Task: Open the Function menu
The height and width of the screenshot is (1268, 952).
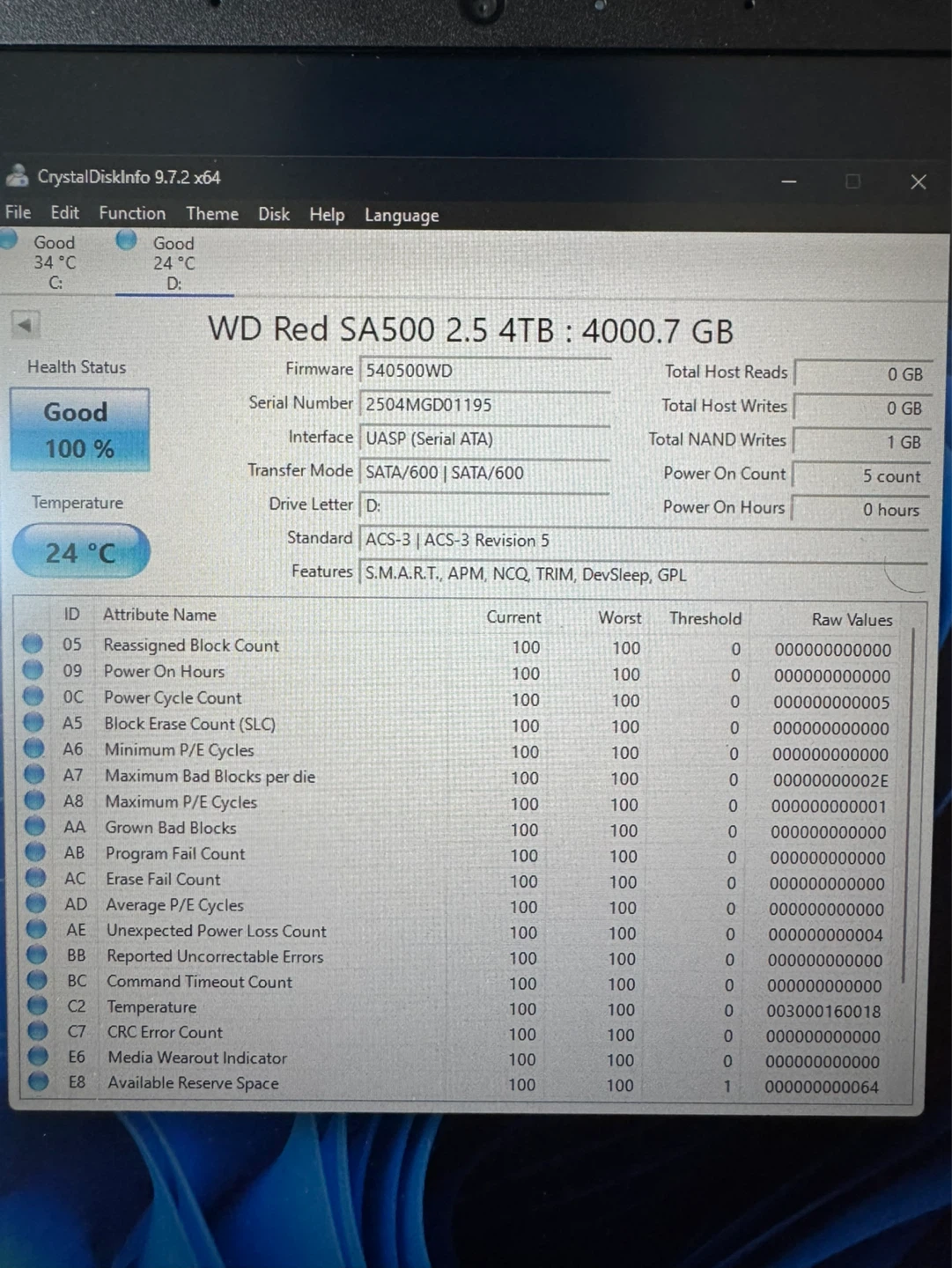Action: pyautogui.click(x=132, y=213)
